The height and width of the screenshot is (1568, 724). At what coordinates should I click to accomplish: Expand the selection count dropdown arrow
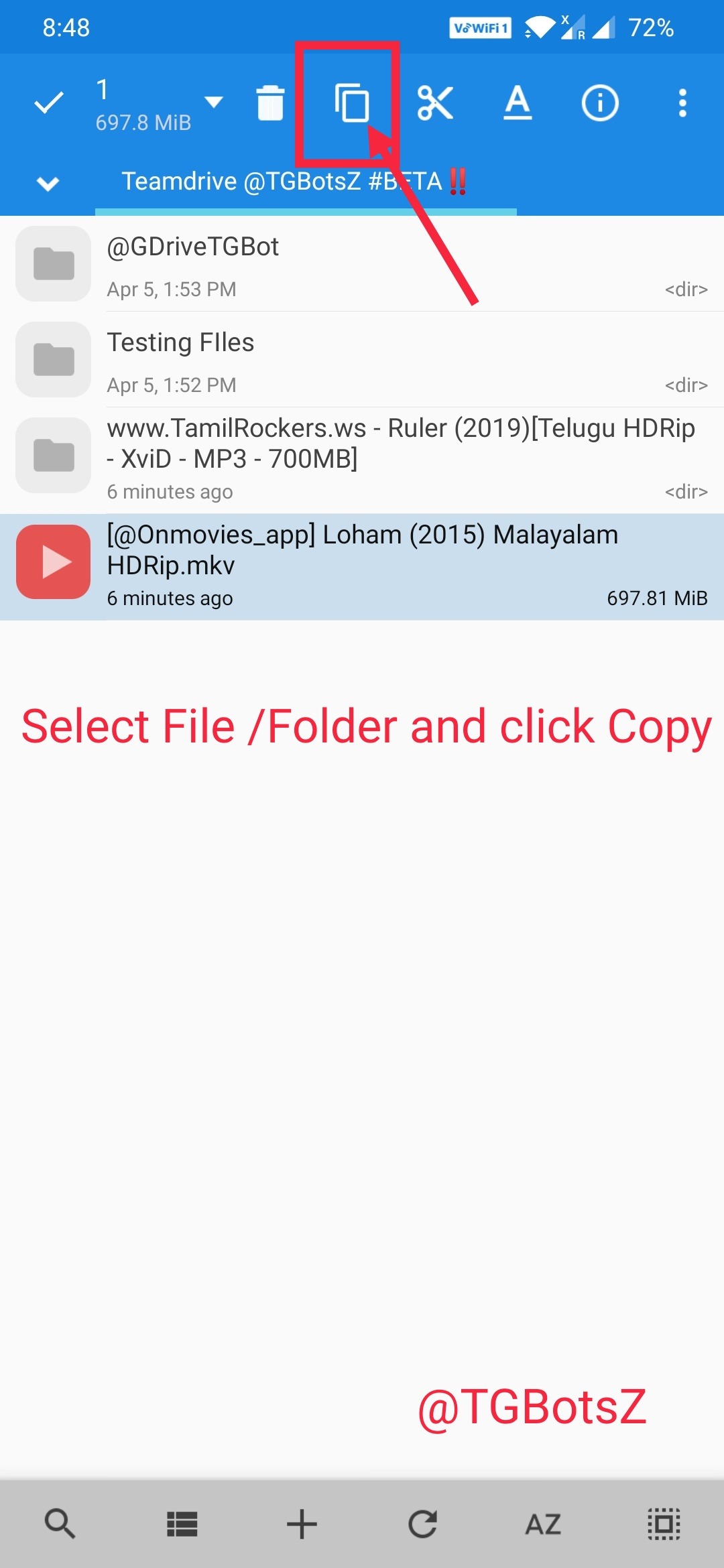pos(214,103)
